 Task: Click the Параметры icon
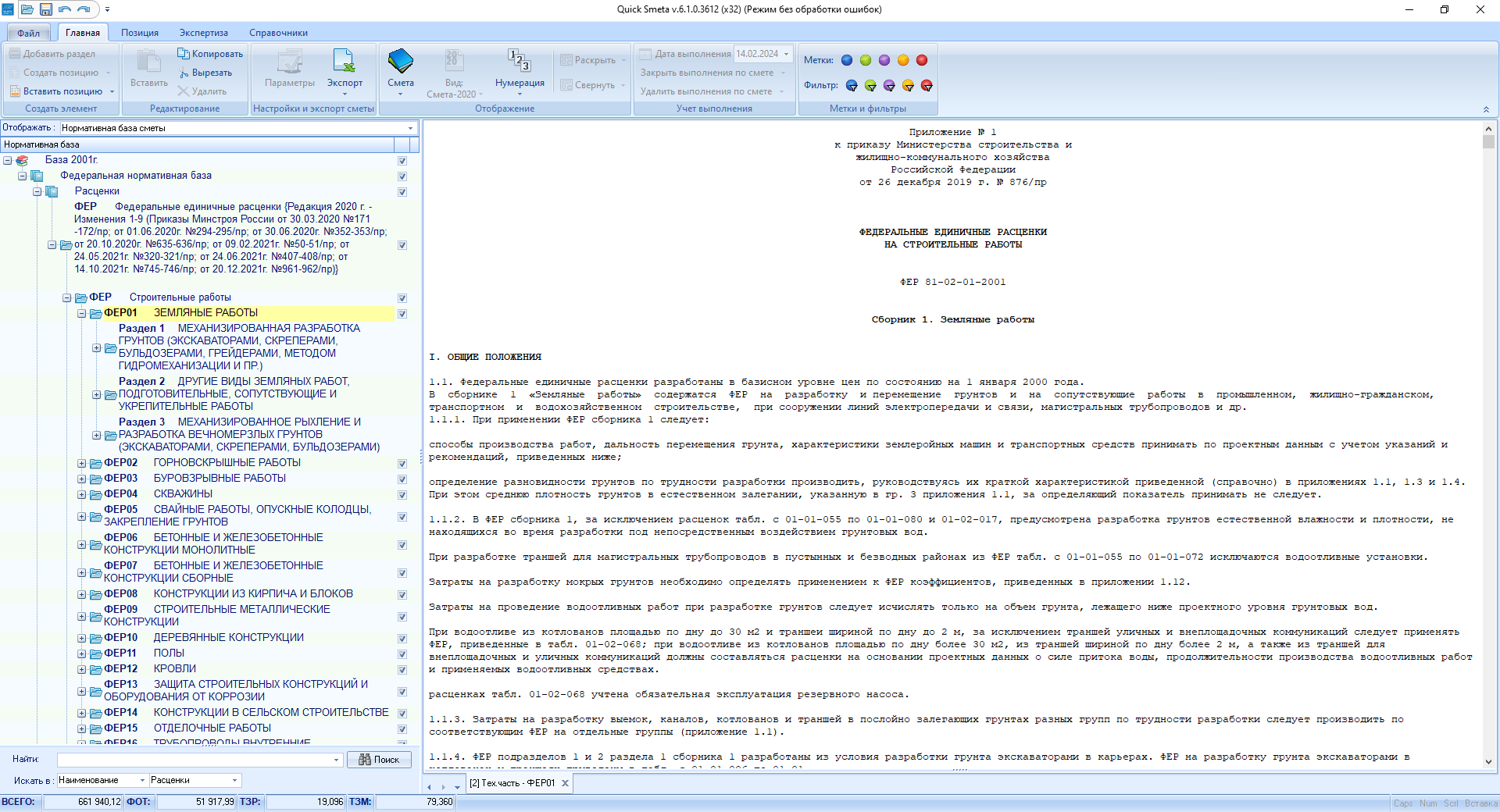point(290,62)
